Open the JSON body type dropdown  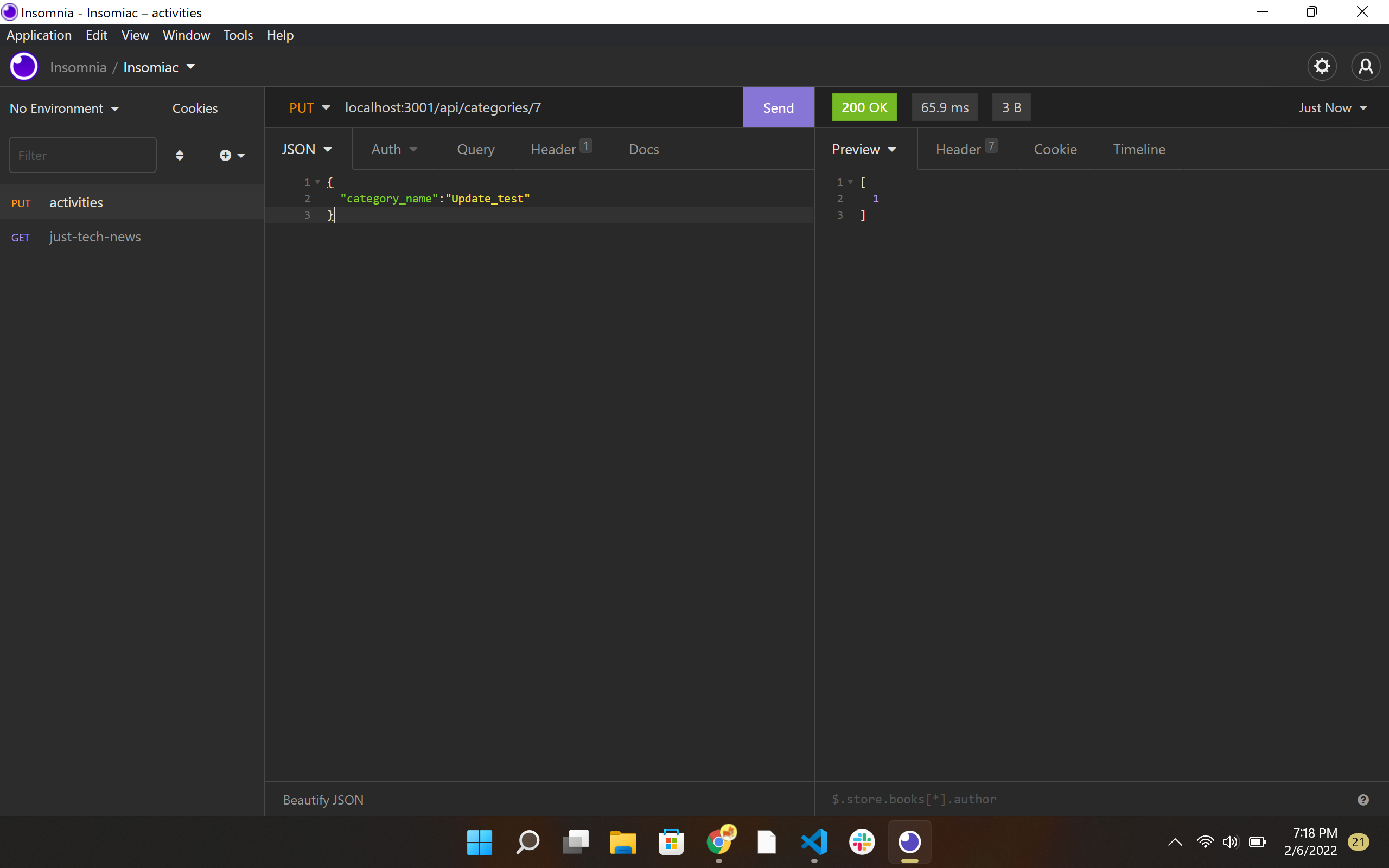[x=307, y=149]
